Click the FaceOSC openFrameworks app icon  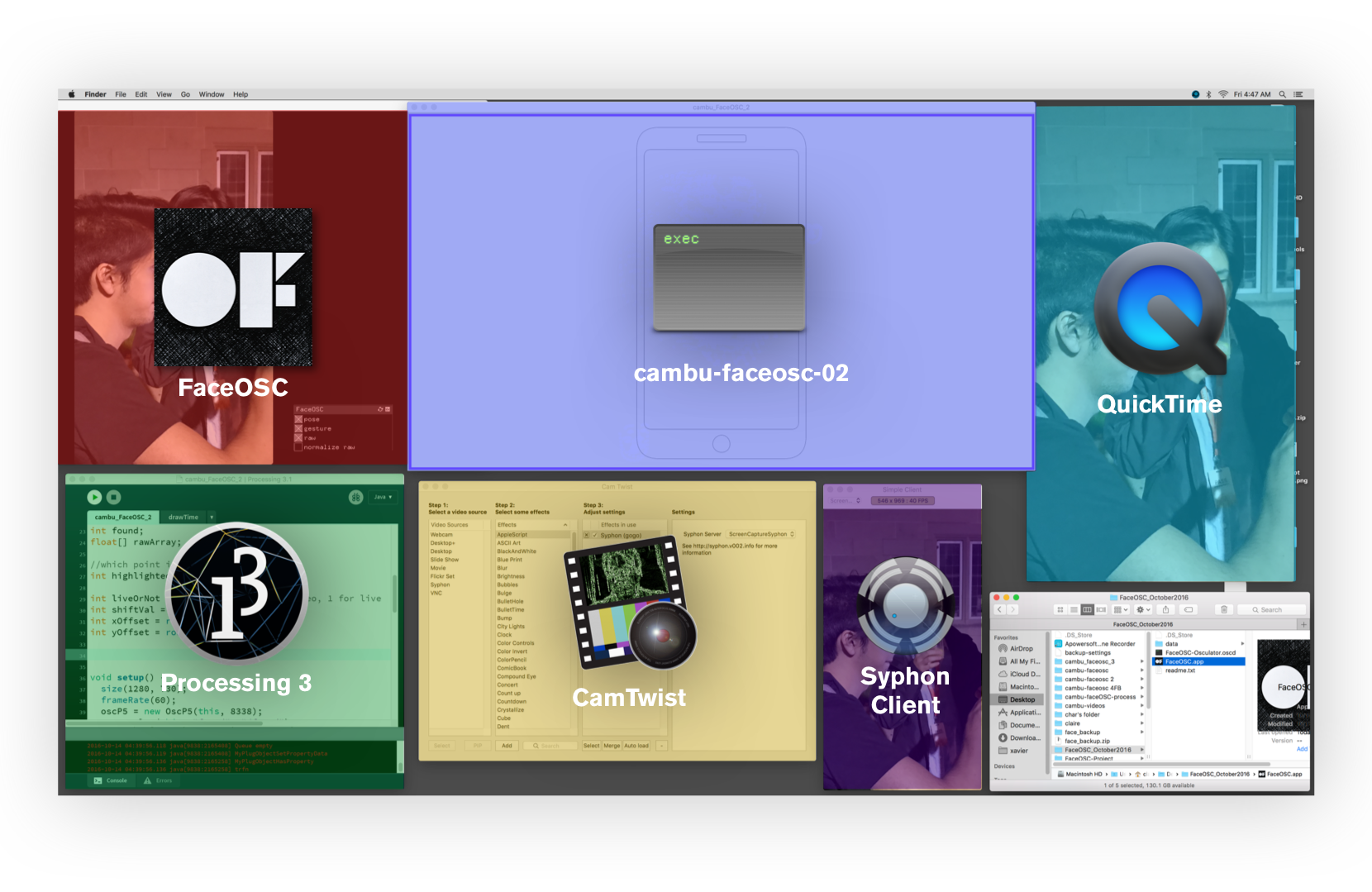click(234, 287)
